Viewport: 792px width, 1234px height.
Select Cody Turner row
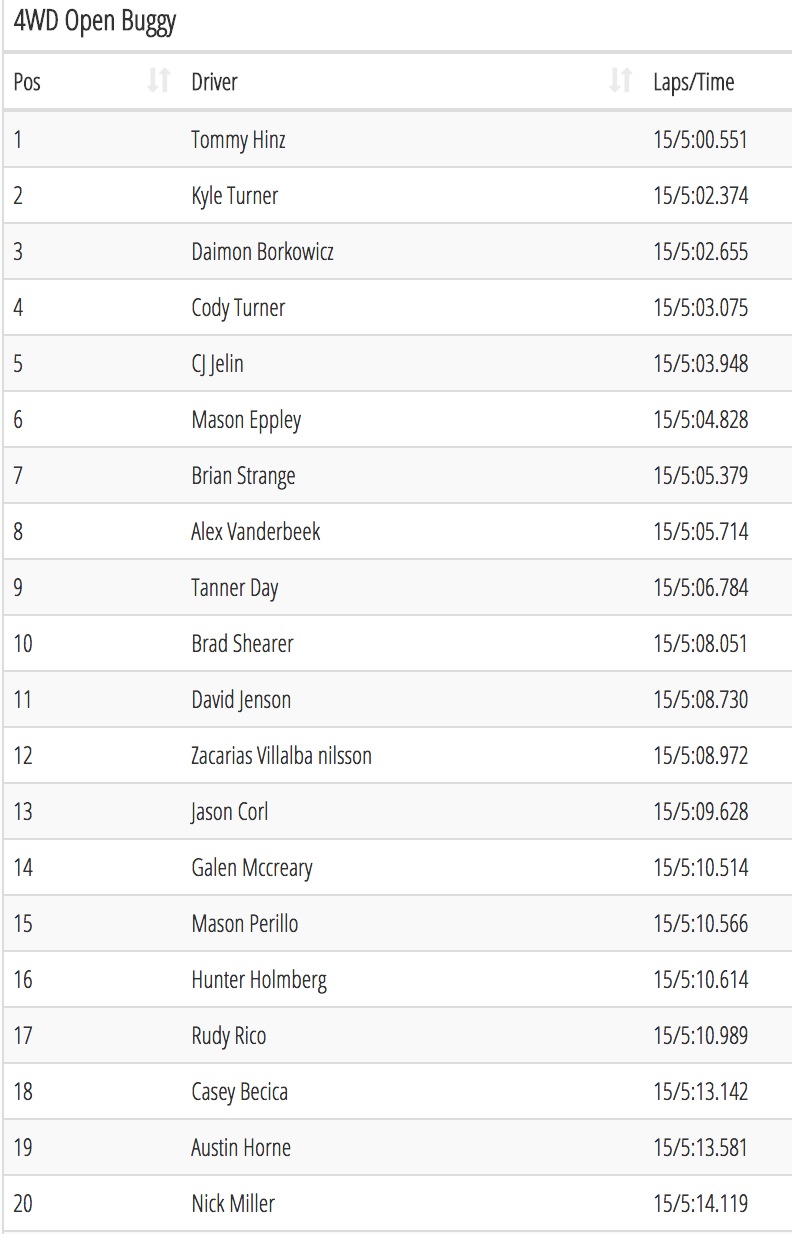coord(398,307)
